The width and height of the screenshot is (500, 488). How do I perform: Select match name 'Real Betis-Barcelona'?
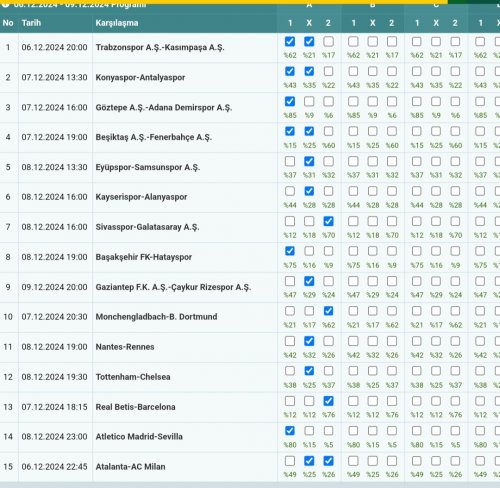point(135,407)
